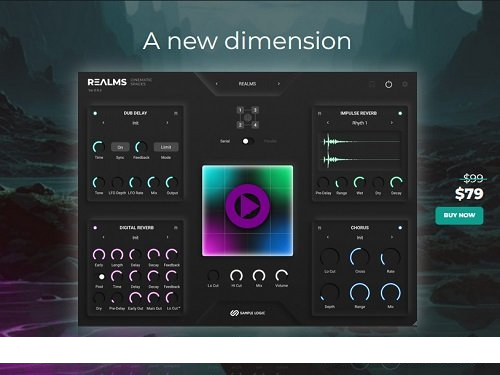Open the Digital Reverb module menu icon
This screenshot has height=375, width=500.
[x=176, y=228]
